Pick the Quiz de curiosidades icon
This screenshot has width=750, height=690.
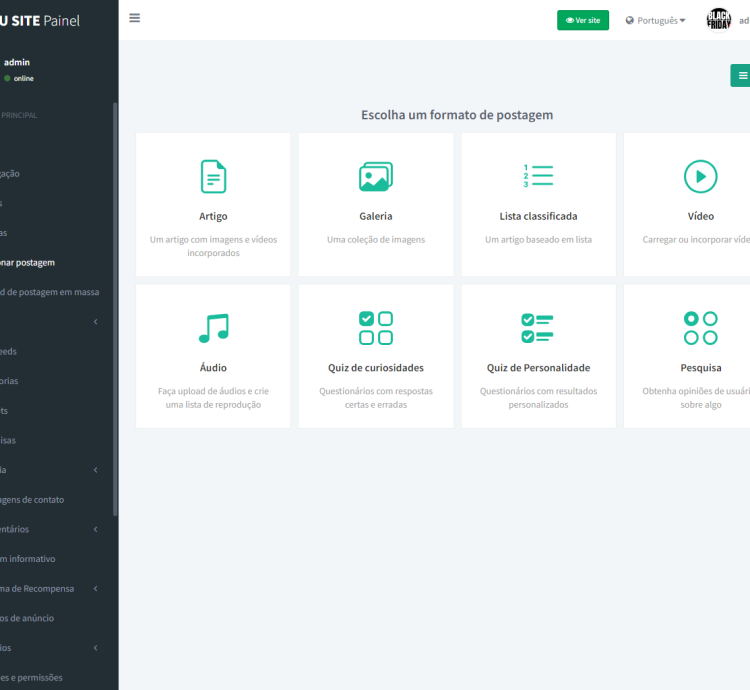coord(376,328)
